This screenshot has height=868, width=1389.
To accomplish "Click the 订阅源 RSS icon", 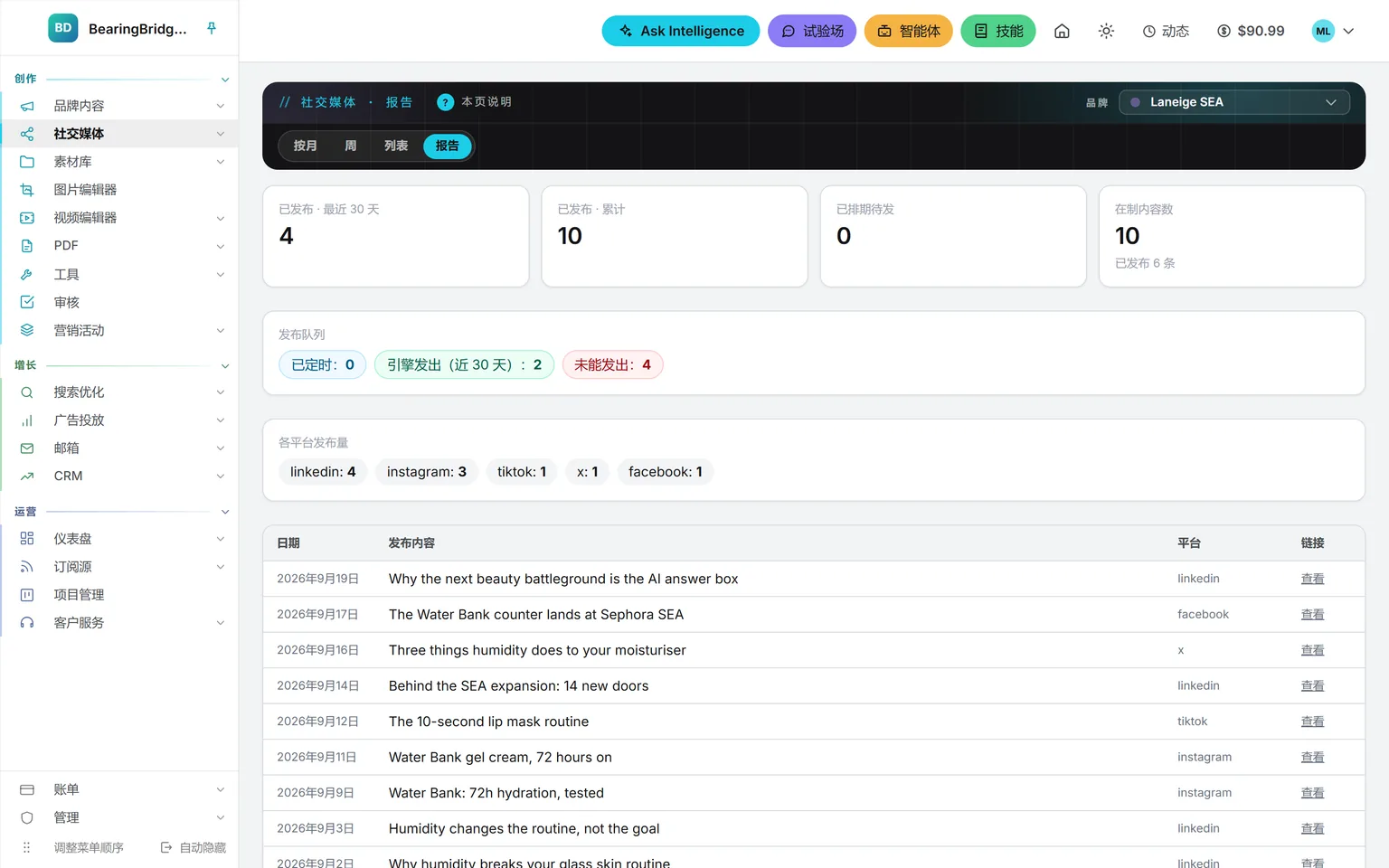I will click(27, 567).
